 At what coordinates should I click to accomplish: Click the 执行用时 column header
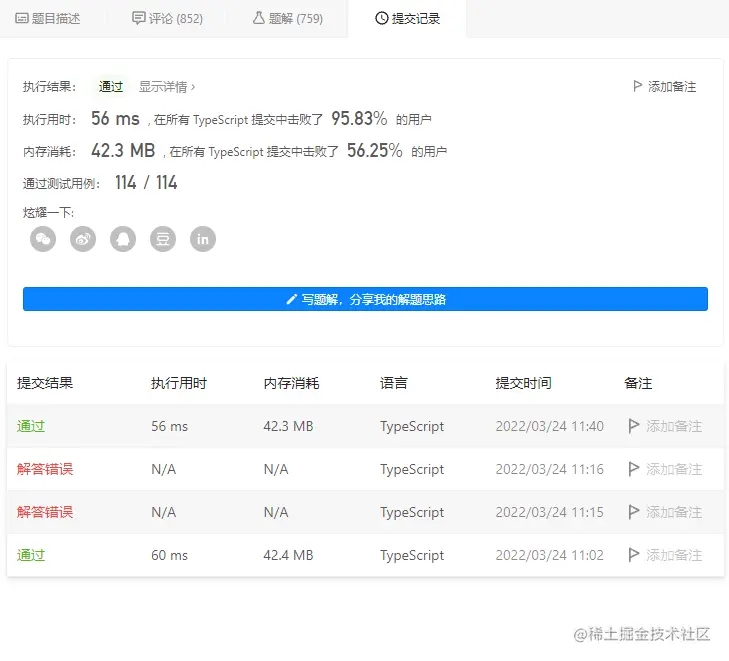pyautogui.click(x=179, y=383)
